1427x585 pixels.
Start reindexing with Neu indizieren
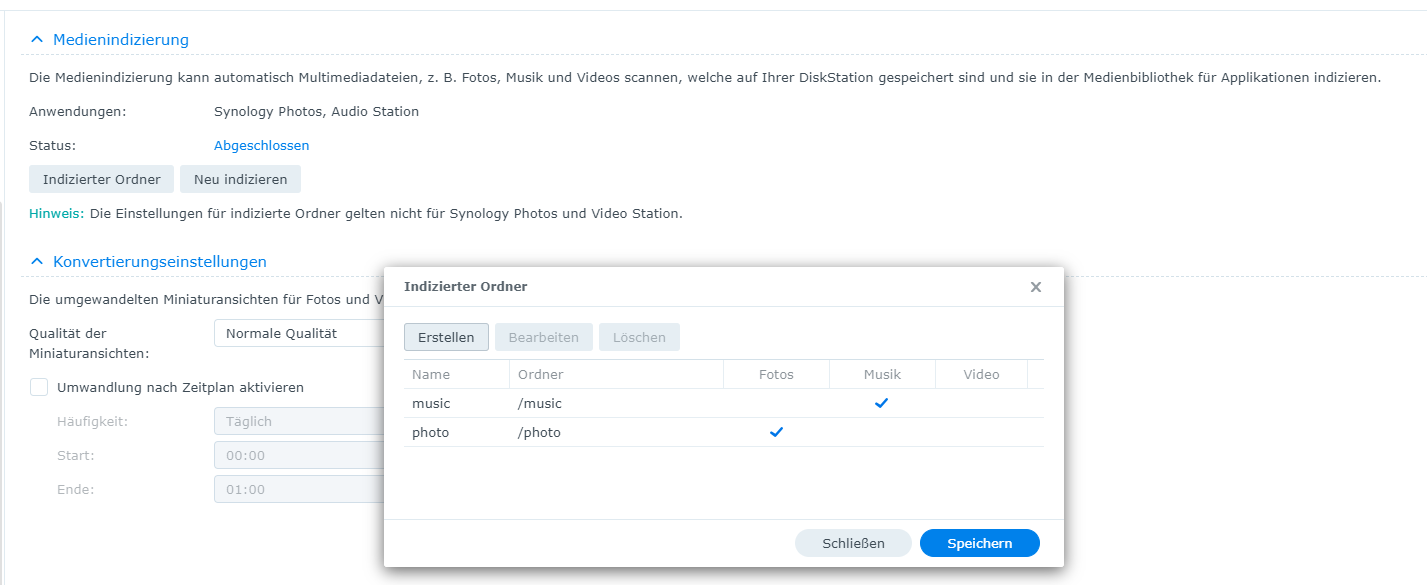(240, 180)
